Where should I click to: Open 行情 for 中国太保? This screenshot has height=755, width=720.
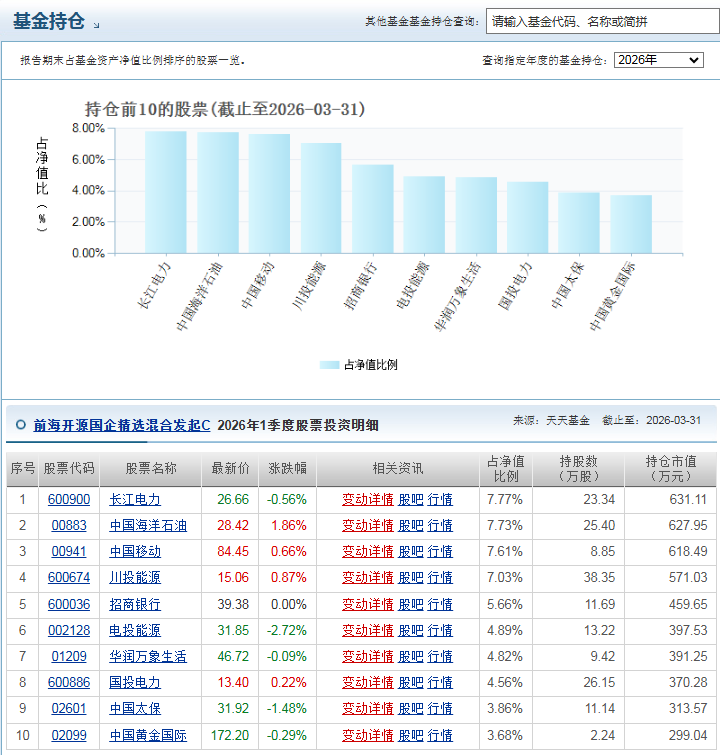tap(440, 708)
